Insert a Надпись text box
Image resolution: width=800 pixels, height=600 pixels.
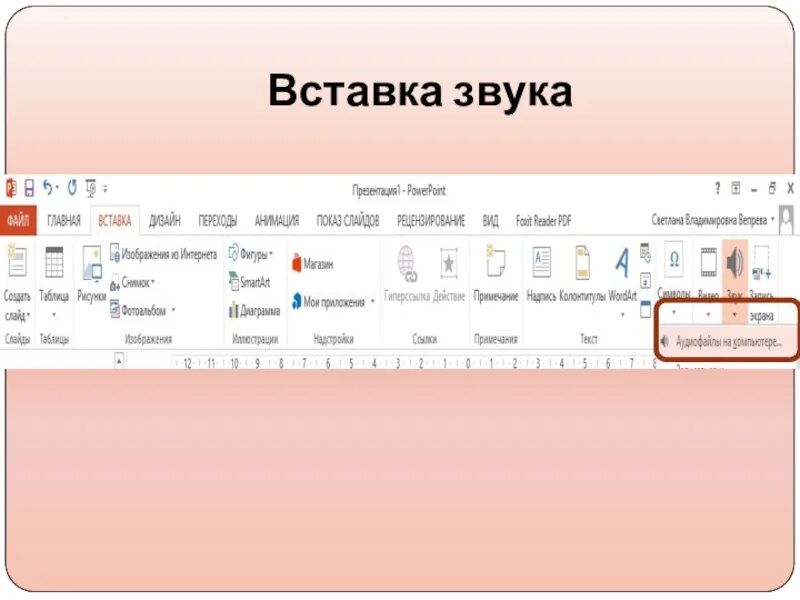pos(541,273)
